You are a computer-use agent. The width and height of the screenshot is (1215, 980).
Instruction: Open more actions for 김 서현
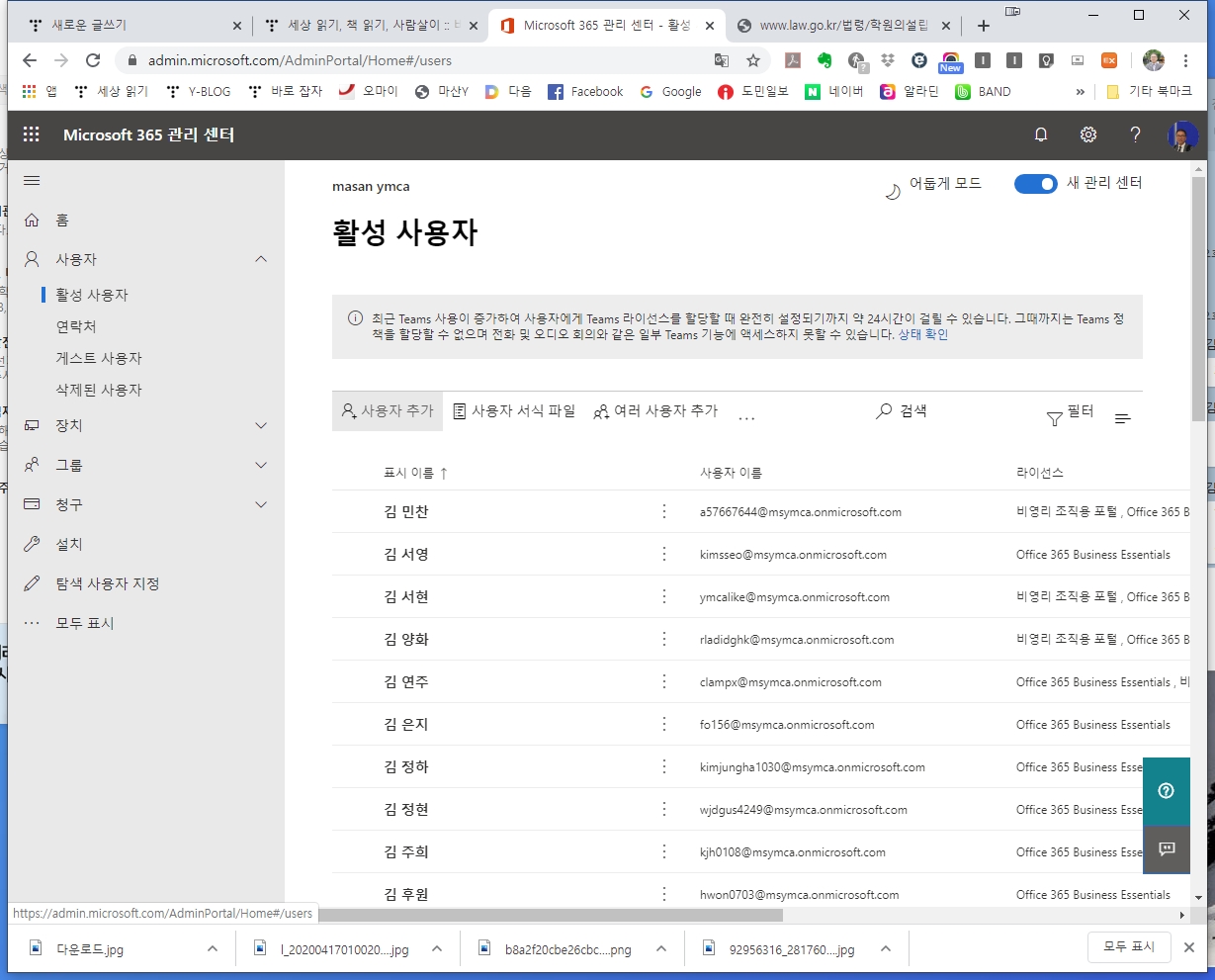coord(664,596)
